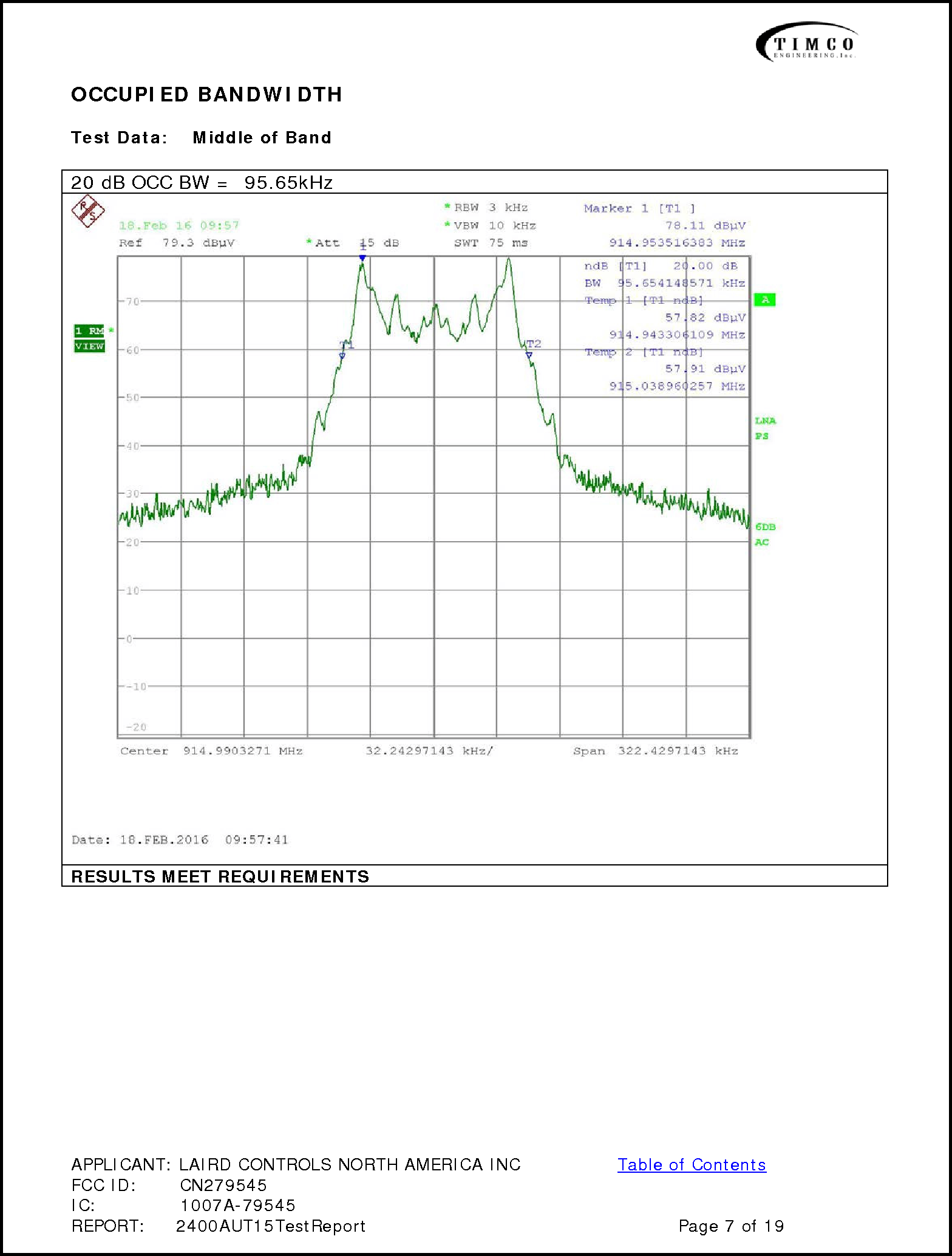This screenshot has width=952, height=1256.
Task: Click the 'PS' status label
Action: [761, 436]
